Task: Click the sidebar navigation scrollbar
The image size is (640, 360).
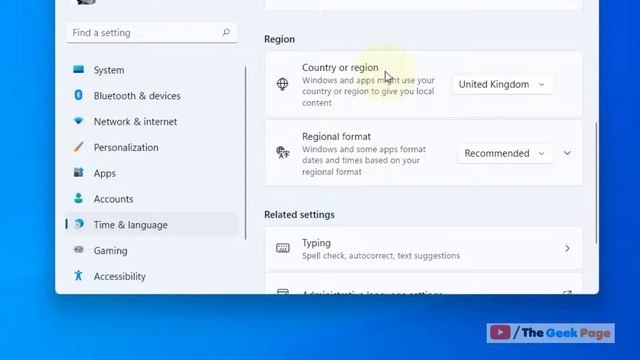Action: tap(245, 153)
